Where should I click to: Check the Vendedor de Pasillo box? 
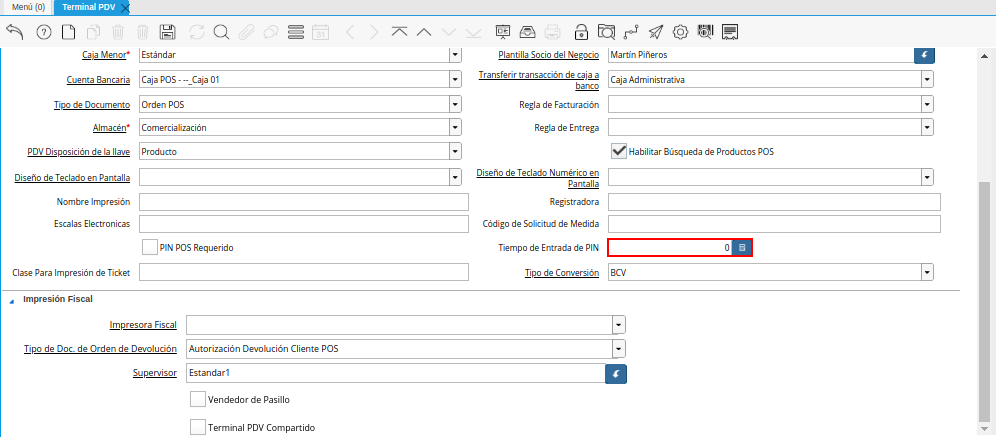[198, 400]
